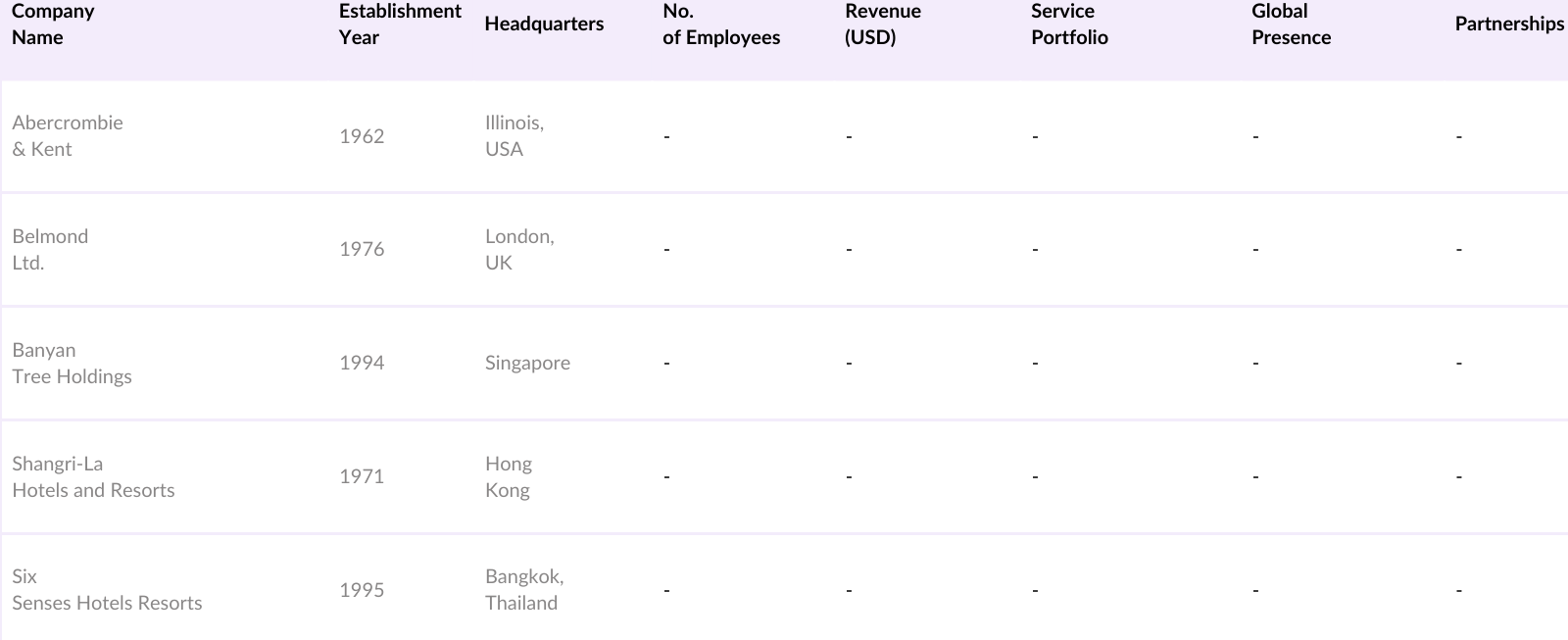Select the 1995 establishment year cell
1568x640 pixels.
[x=362, y=590]
